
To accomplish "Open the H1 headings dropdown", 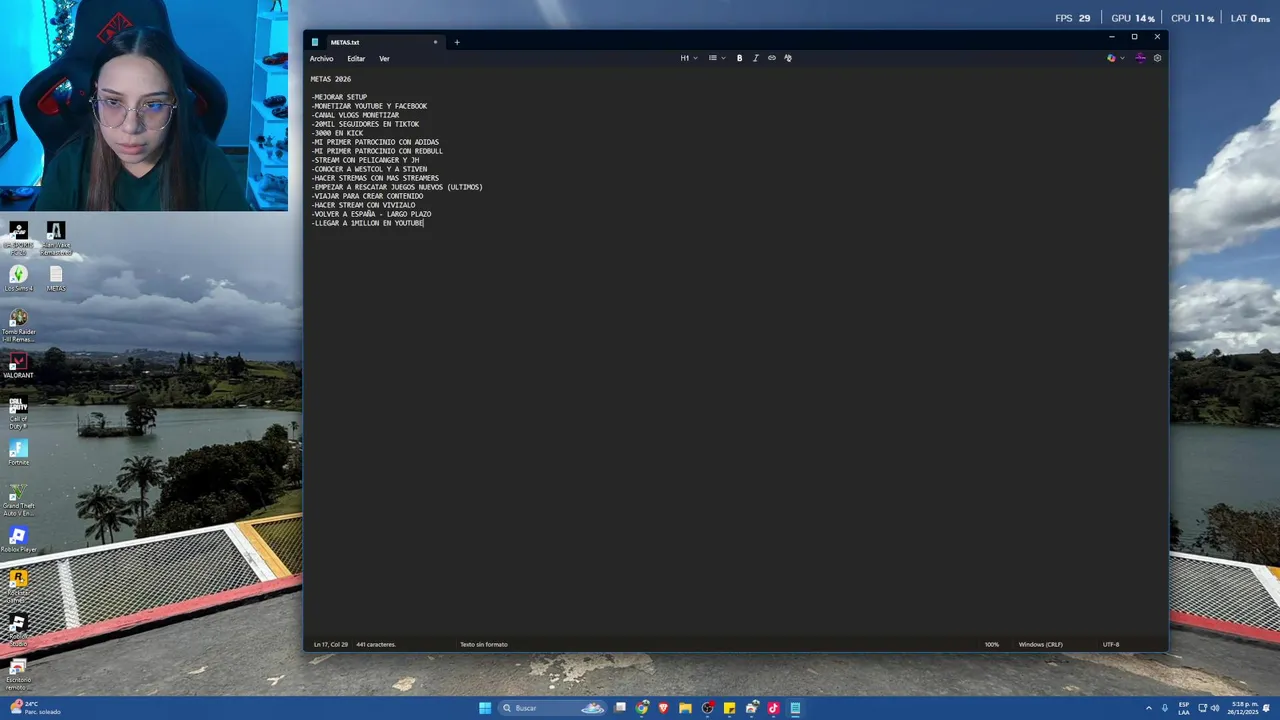I will (x=689, y=58).
